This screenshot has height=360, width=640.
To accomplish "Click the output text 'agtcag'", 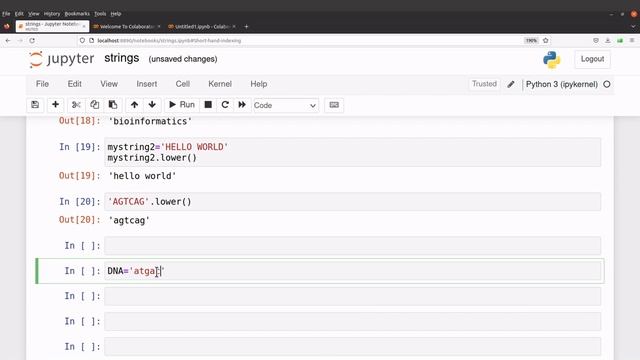I will [129, 220].
